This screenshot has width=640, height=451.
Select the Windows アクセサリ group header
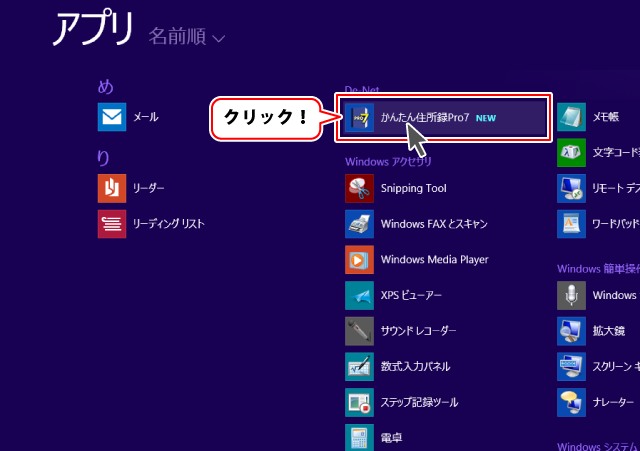point(388,162)
